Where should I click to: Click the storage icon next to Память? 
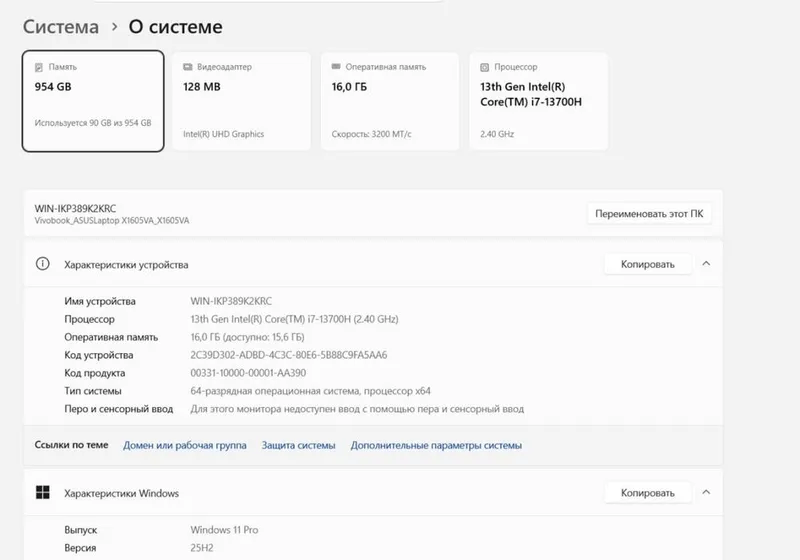click(39, 67)
